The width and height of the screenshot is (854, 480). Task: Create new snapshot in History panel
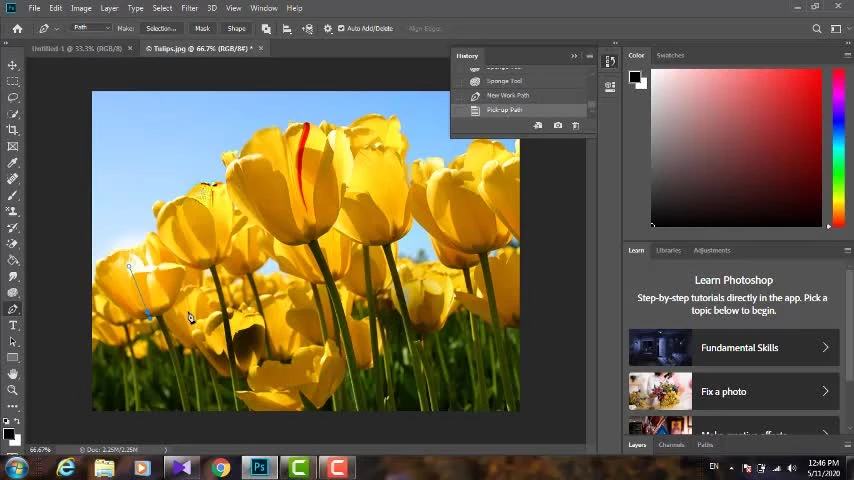click(557, 125)
